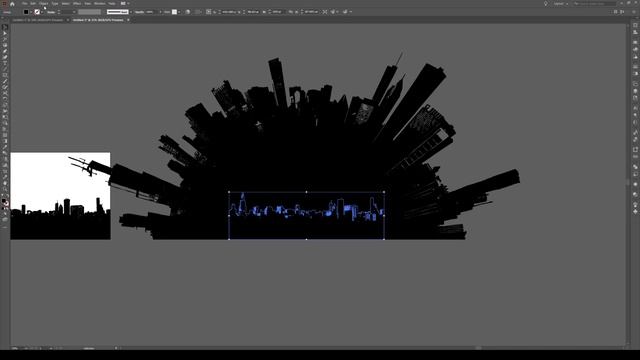Viewport: 640px width, 360px height.
Task: Select the Lasso tool
Action: coord(5,45)
